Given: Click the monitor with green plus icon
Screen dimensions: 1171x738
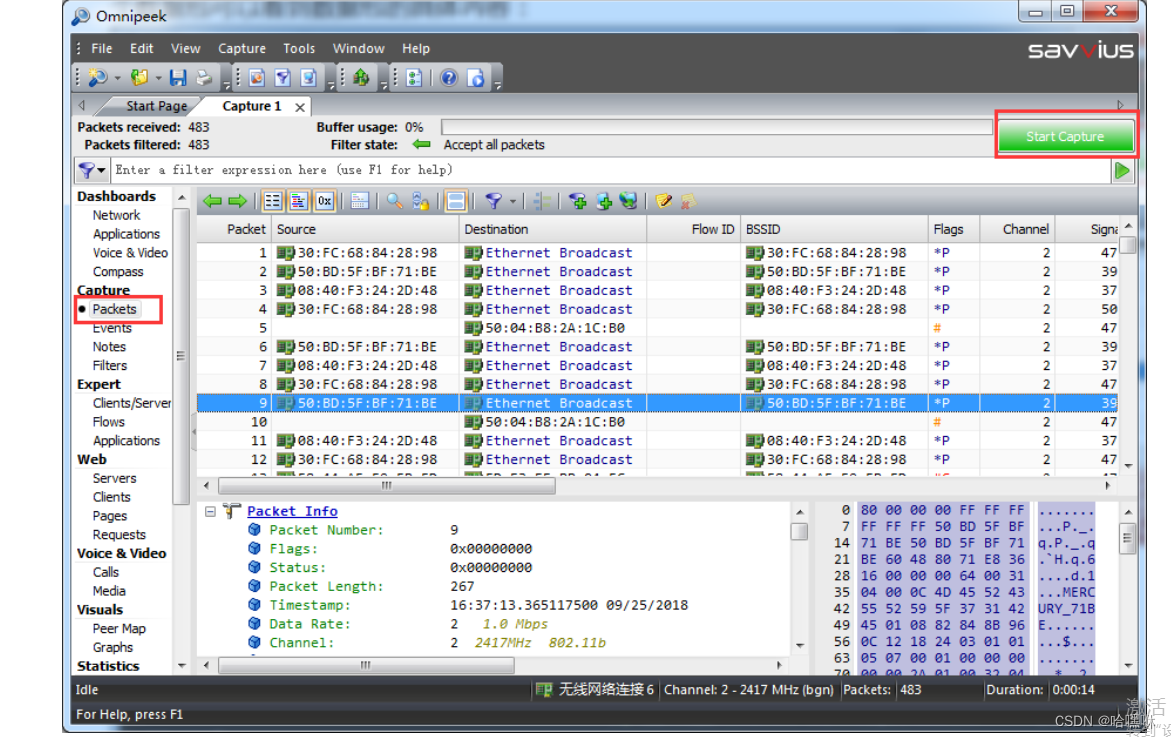Looking at the screenshot, I should (x=603, y=201).
